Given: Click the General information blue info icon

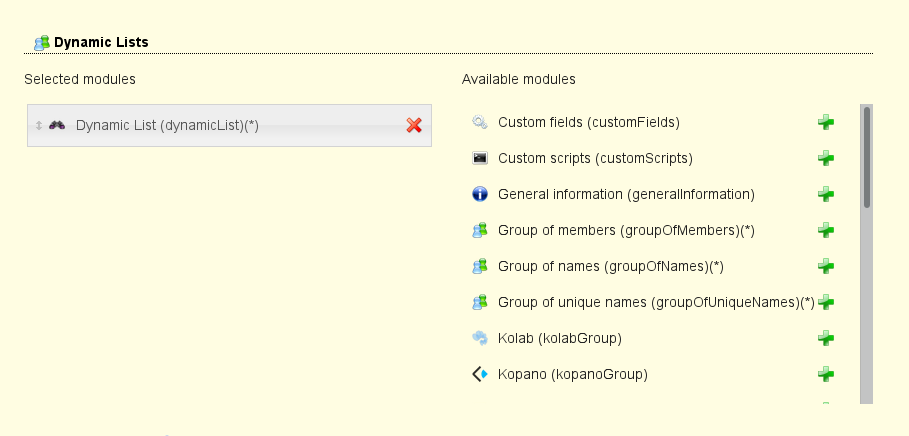Looking at the screenshot, I should coord(480,194).
